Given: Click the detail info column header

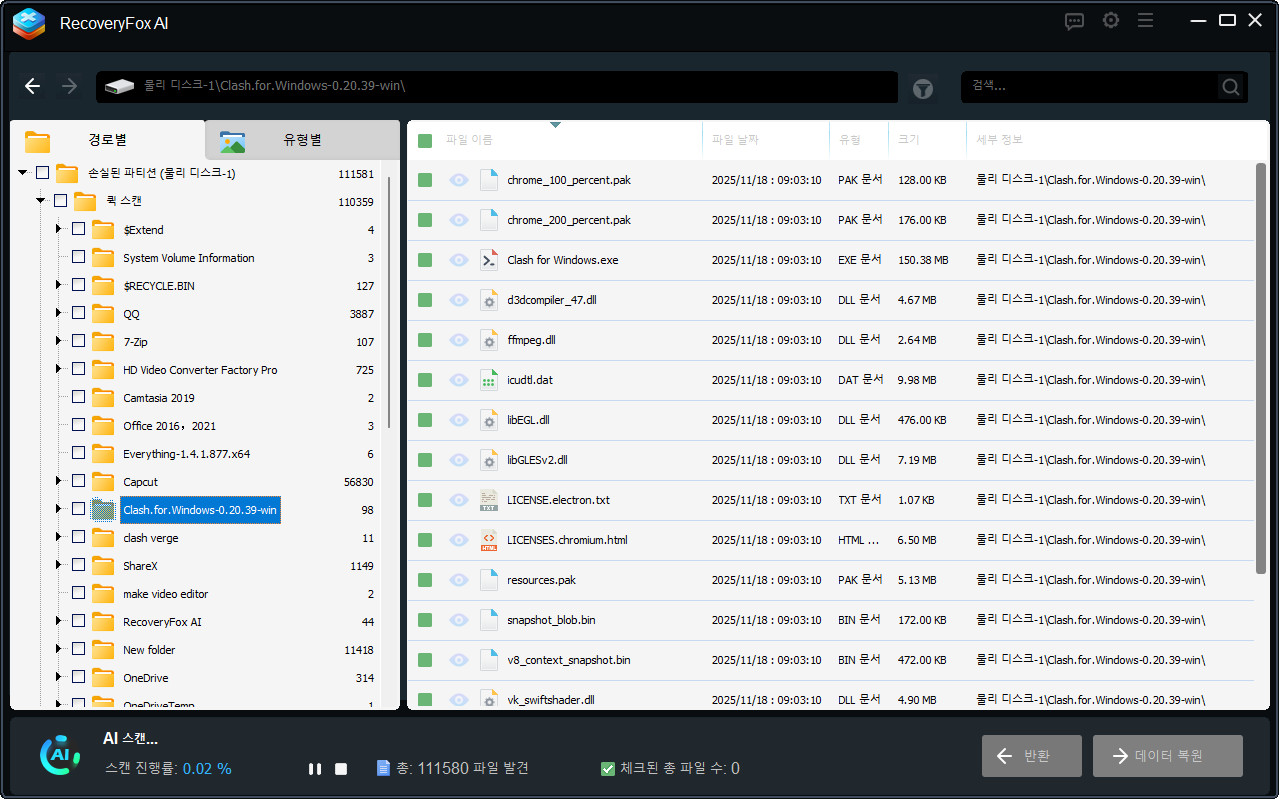Looking at the screenshot, I should click(x=999, y=140).
